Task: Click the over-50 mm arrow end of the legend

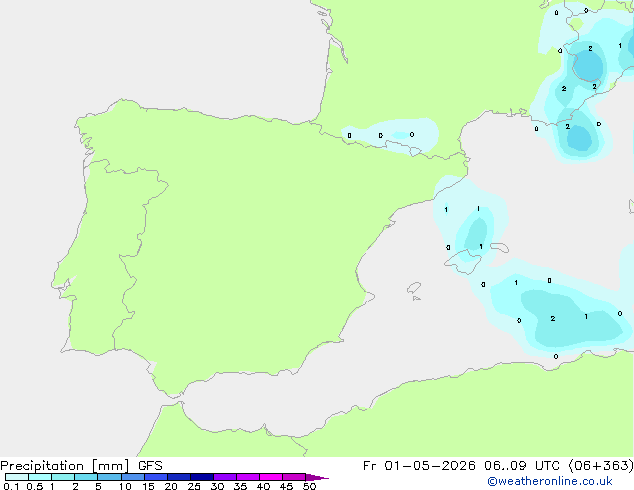Action: click(317, 477)
